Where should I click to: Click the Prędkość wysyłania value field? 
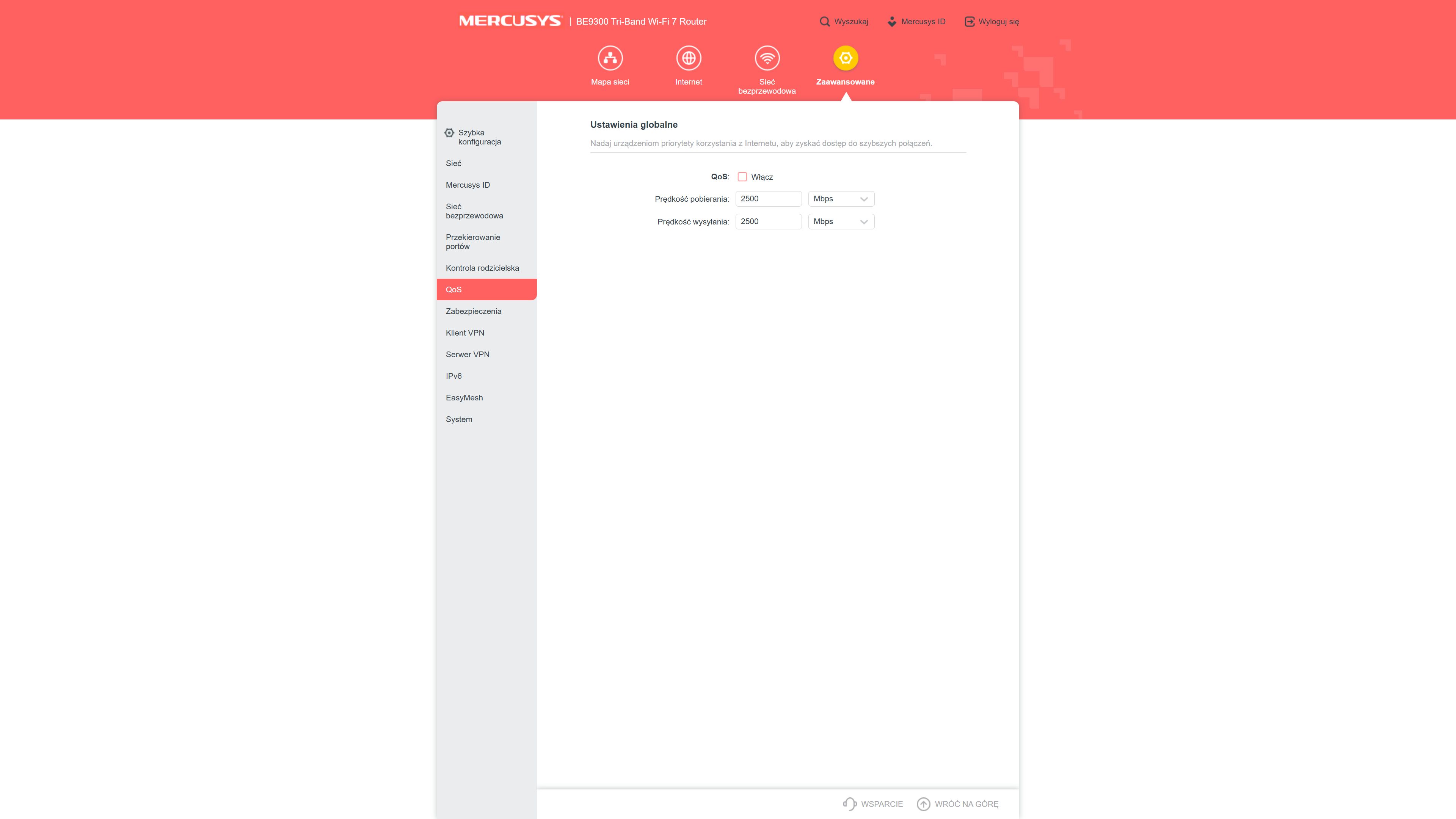pos(768,221)
